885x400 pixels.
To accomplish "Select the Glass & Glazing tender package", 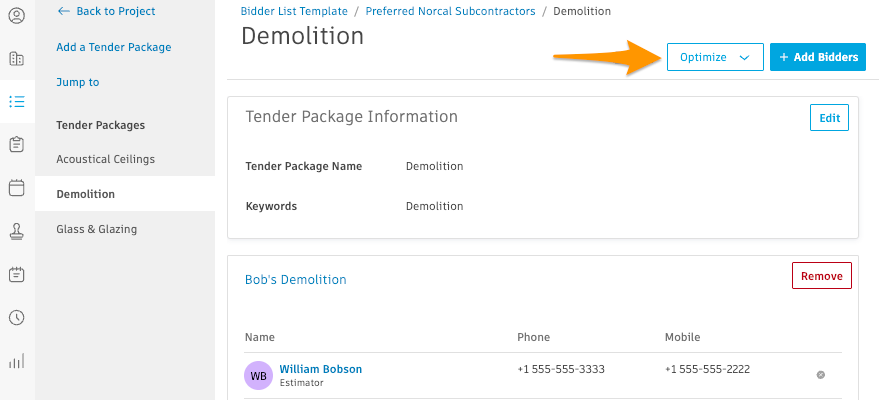I will click(97, 229).
